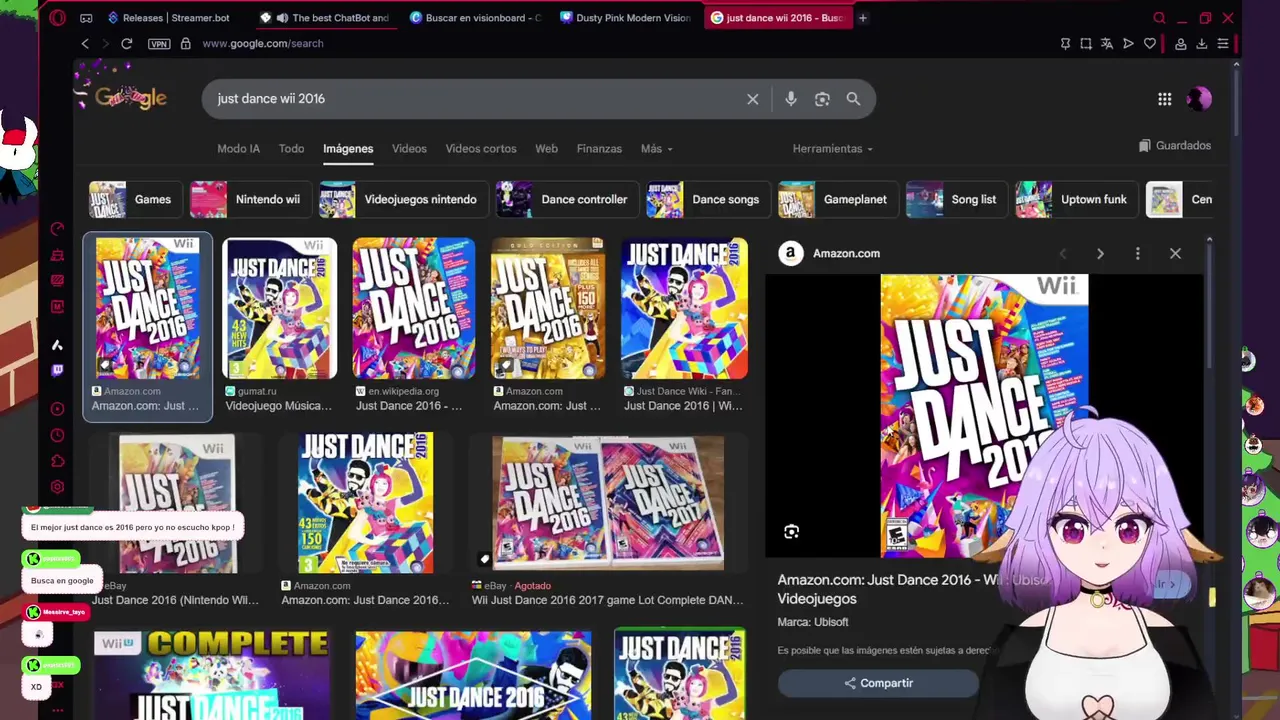This screenshot has width=1280, height=720.
Task: Open search in tabs magnifier icon
Action: coord(1159,18)
